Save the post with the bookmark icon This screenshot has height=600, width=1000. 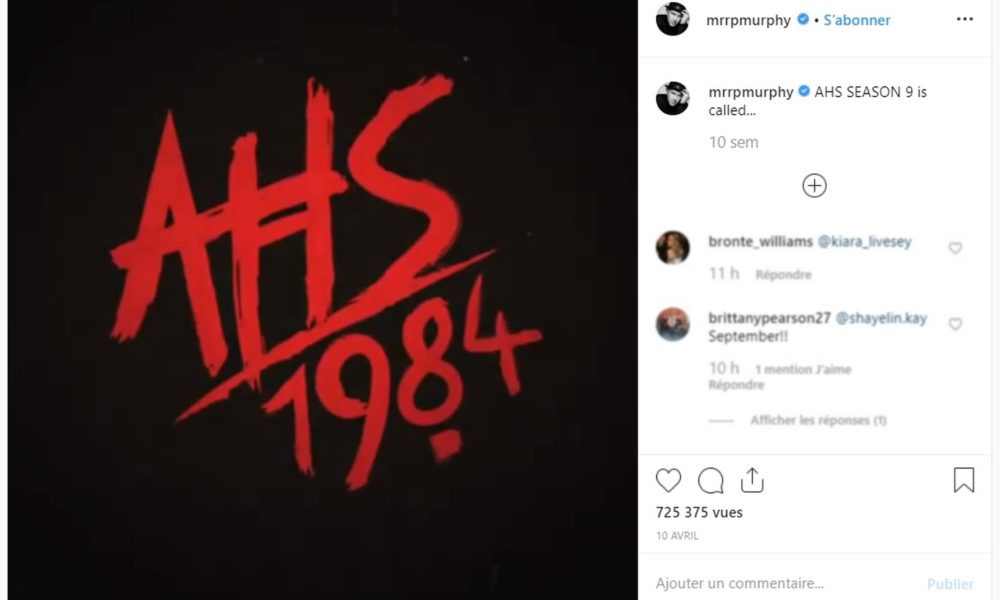pyautogui.click(x=964, y=480)
